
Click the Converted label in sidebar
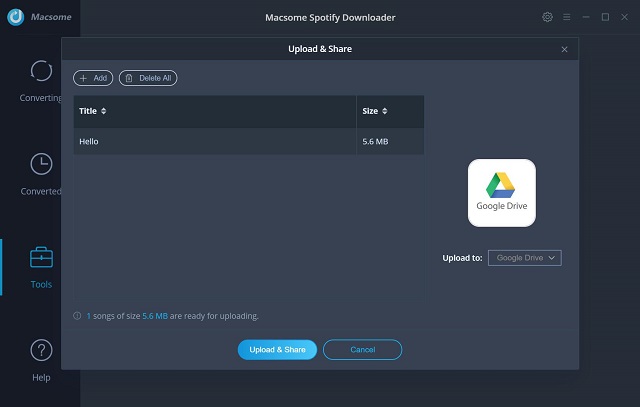(41, 191)
